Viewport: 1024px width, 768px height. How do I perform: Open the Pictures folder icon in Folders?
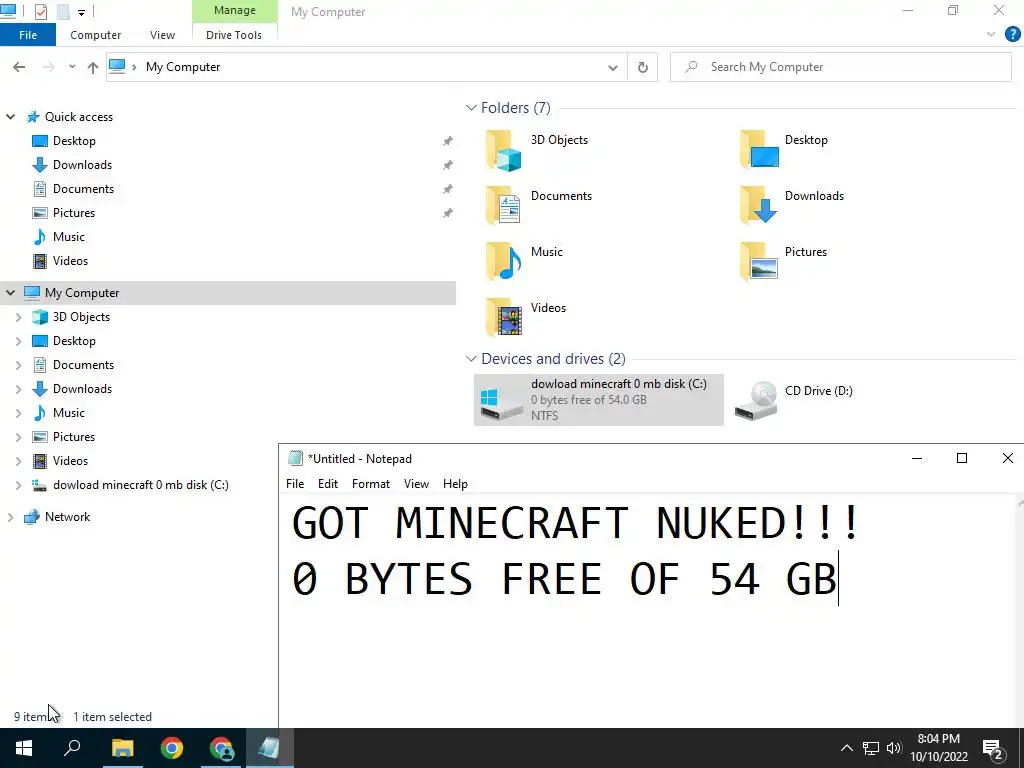click(759, 261)
